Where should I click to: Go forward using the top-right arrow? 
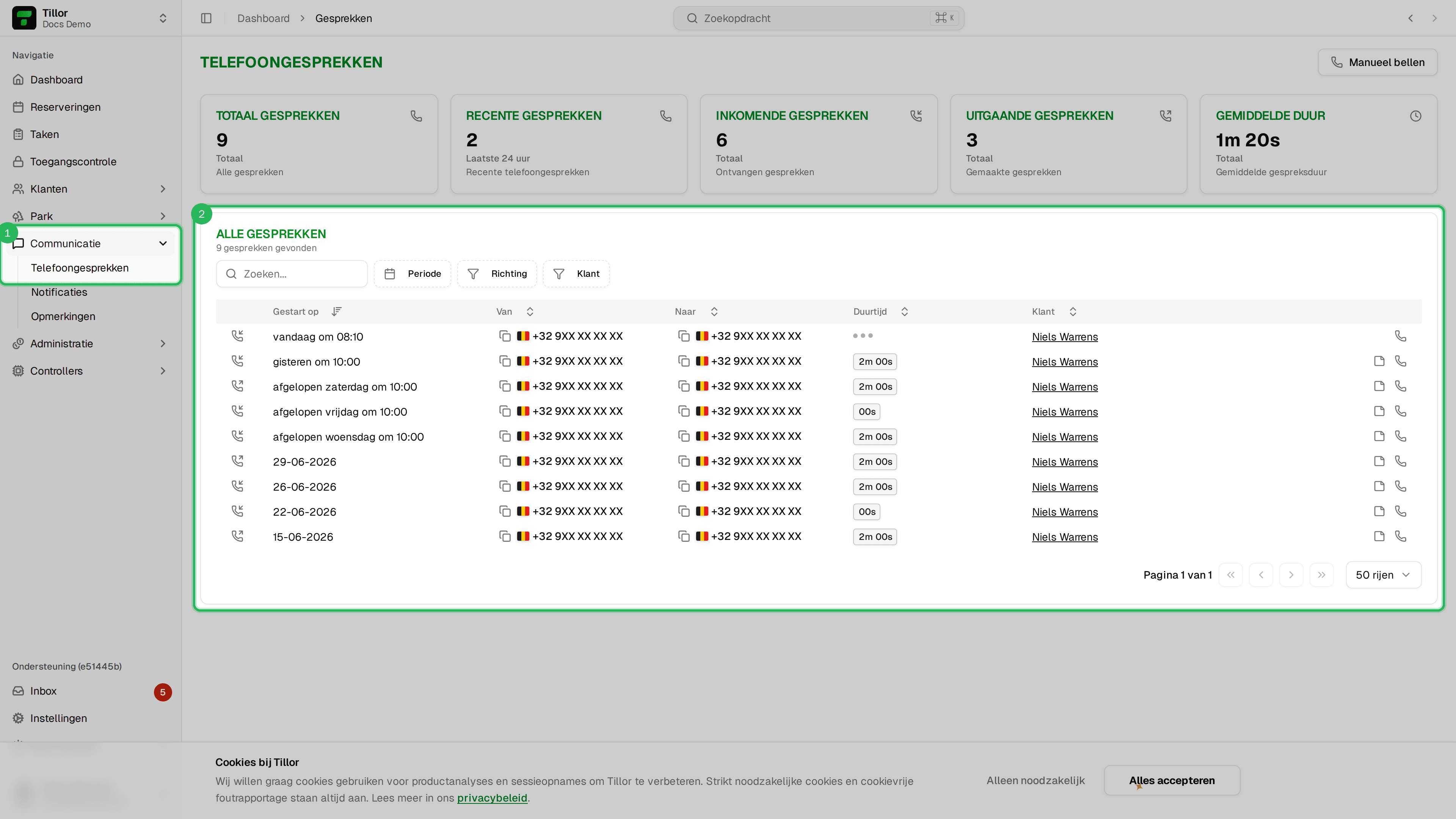pos(1434,18)
